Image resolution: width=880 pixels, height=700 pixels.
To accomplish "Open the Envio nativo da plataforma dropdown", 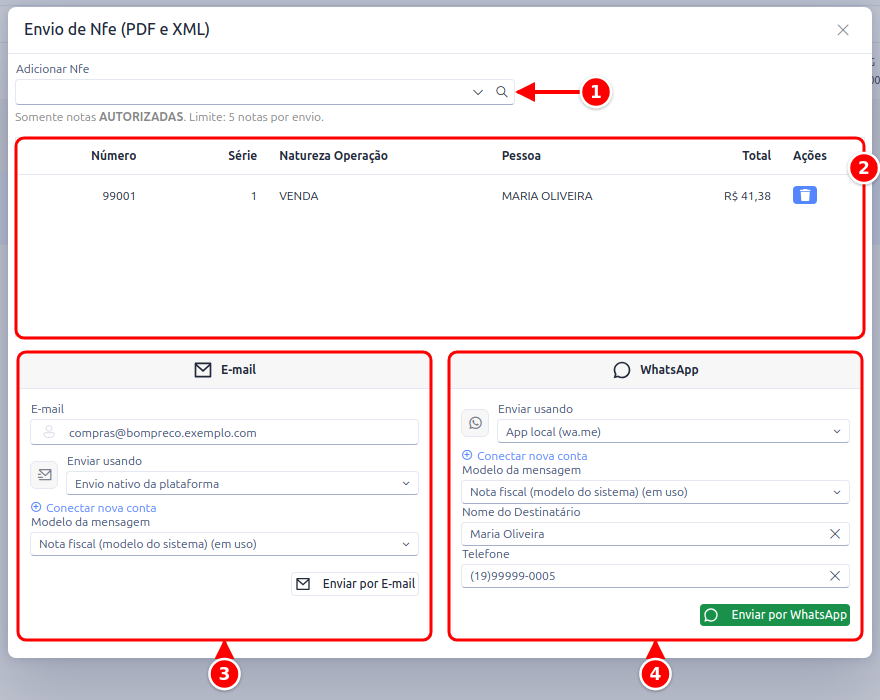I will (242, 483).
